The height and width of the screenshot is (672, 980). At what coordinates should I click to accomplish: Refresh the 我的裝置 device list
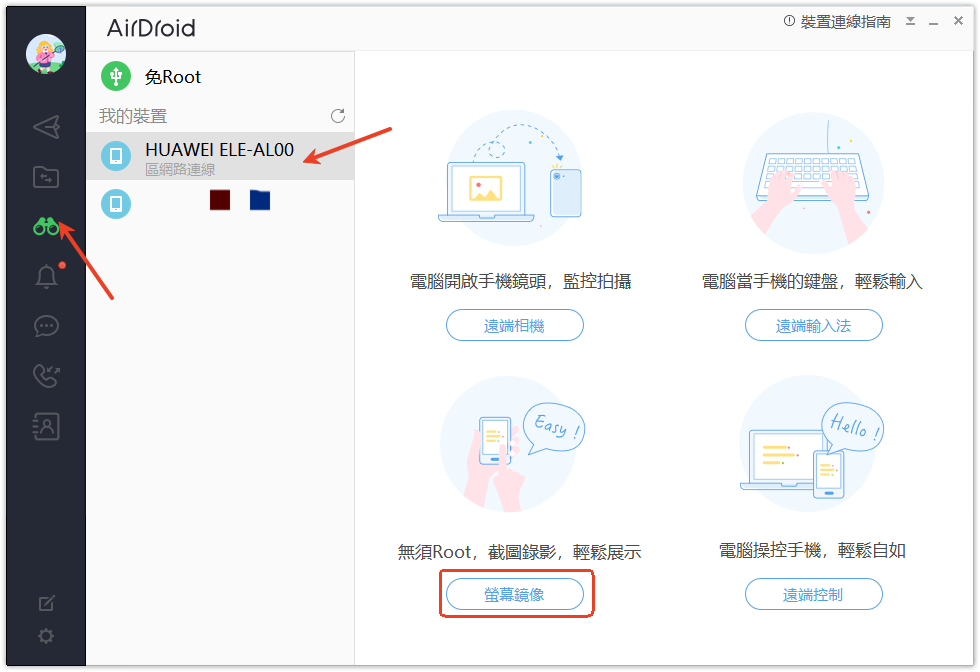(x=338, y=116)
